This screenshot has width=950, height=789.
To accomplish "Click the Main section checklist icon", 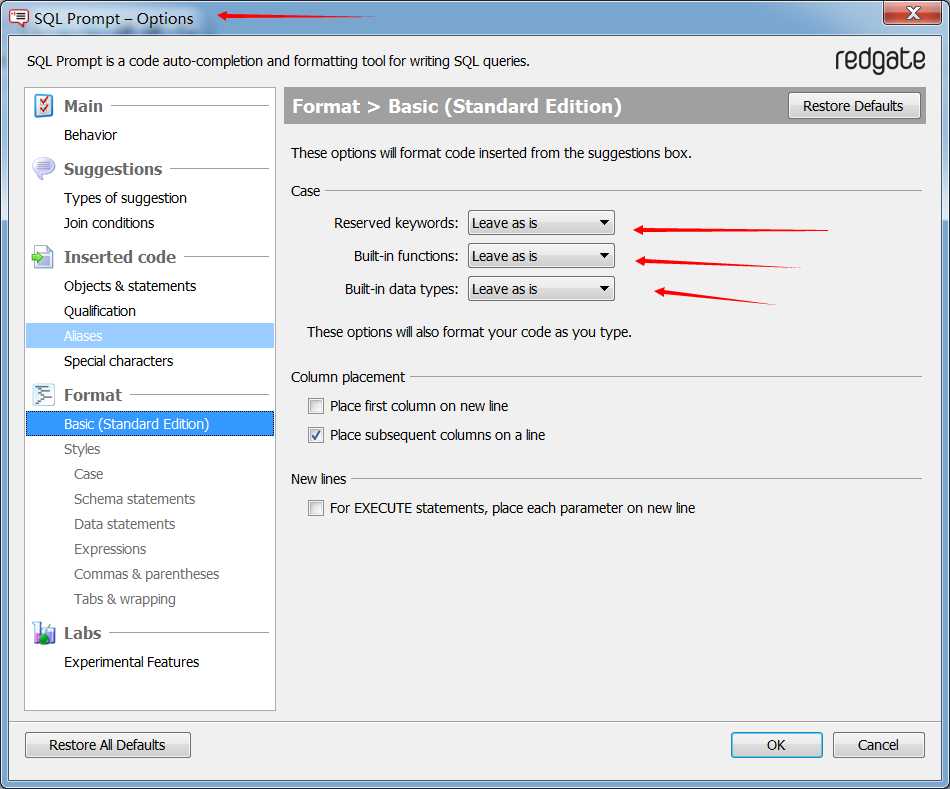I will click(x=43, y=106).
